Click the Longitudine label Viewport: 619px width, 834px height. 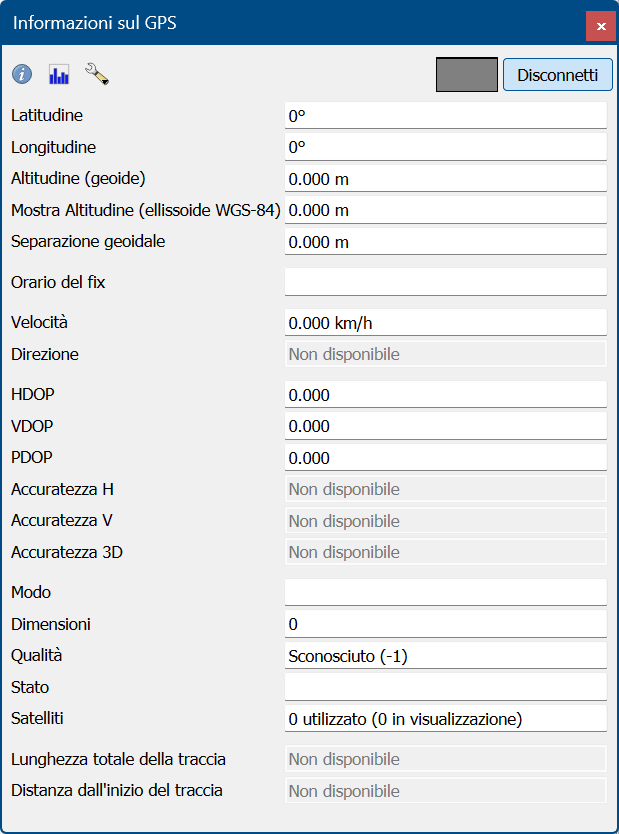54,147
